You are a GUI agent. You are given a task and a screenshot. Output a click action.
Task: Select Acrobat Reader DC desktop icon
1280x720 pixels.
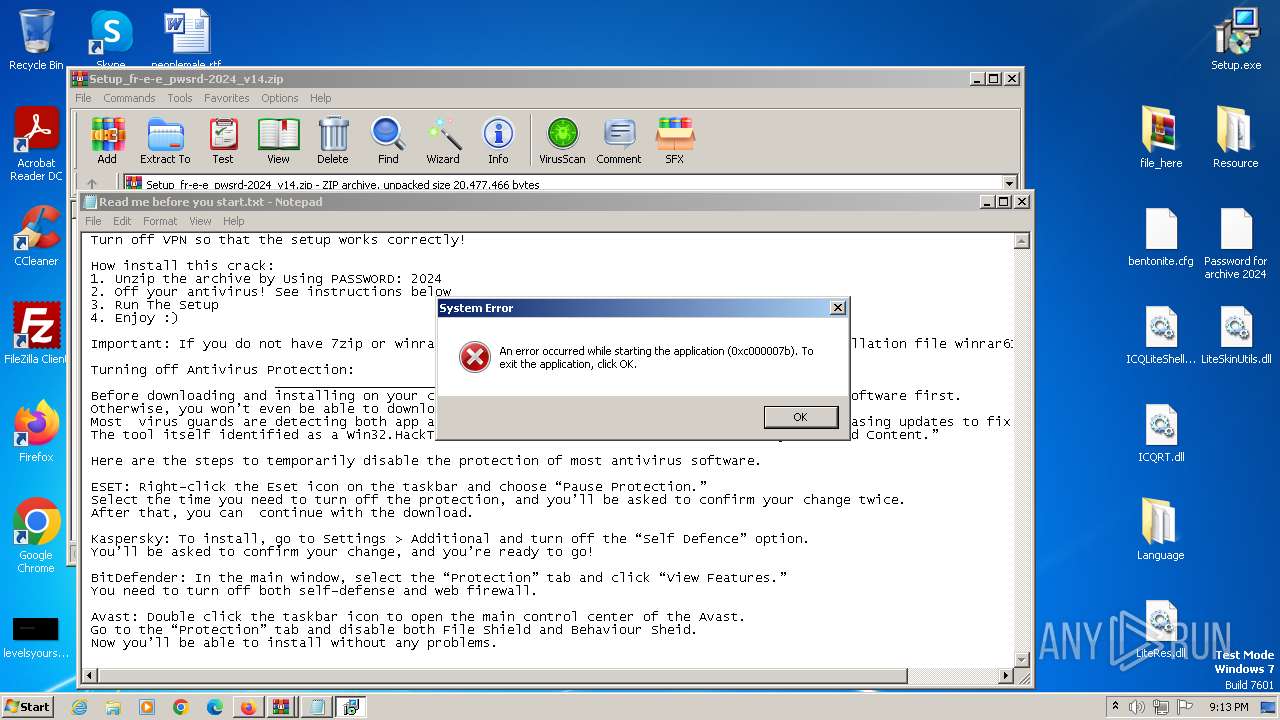(36, 145)
